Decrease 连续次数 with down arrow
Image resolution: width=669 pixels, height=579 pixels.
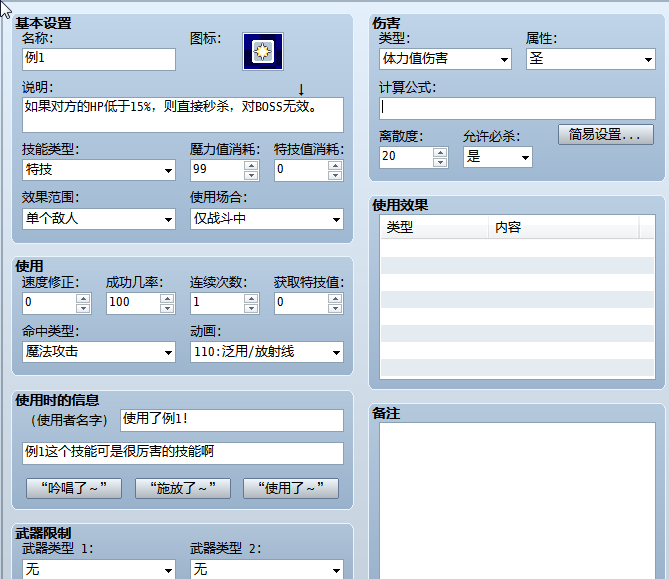pyautogui.click(x=251, y=308)
